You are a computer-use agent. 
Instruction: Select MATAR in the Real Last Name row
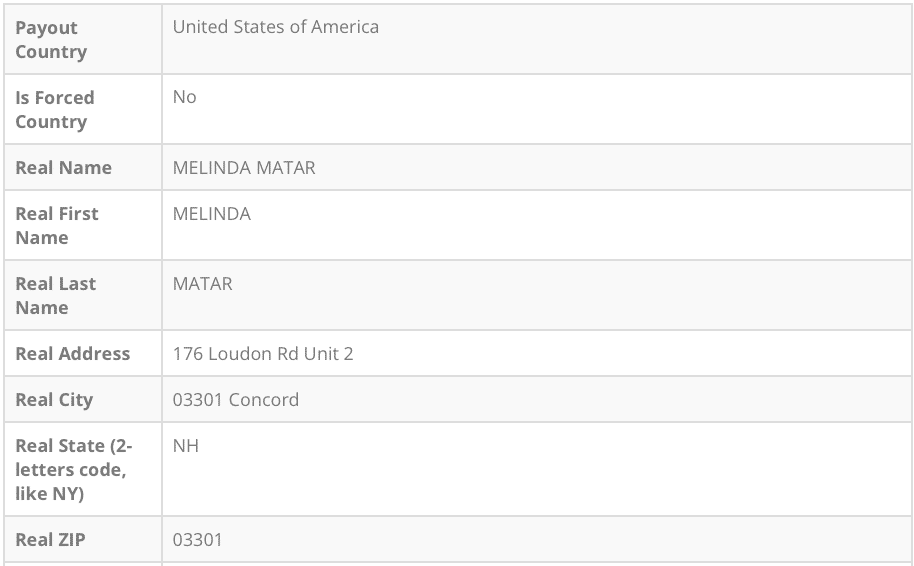point(203,284)
